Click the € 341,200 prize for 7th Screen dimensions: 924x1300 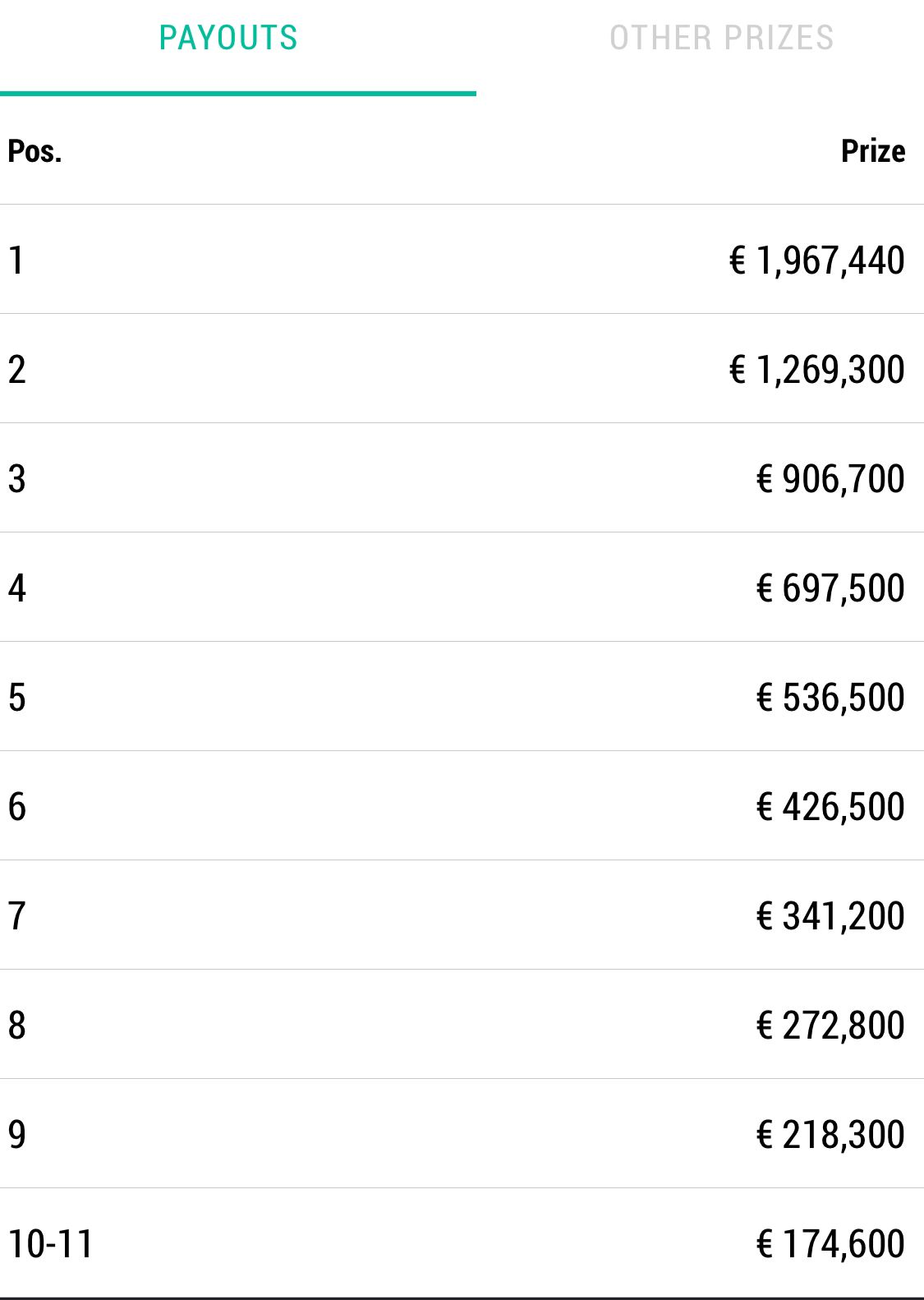click(830, 916)
